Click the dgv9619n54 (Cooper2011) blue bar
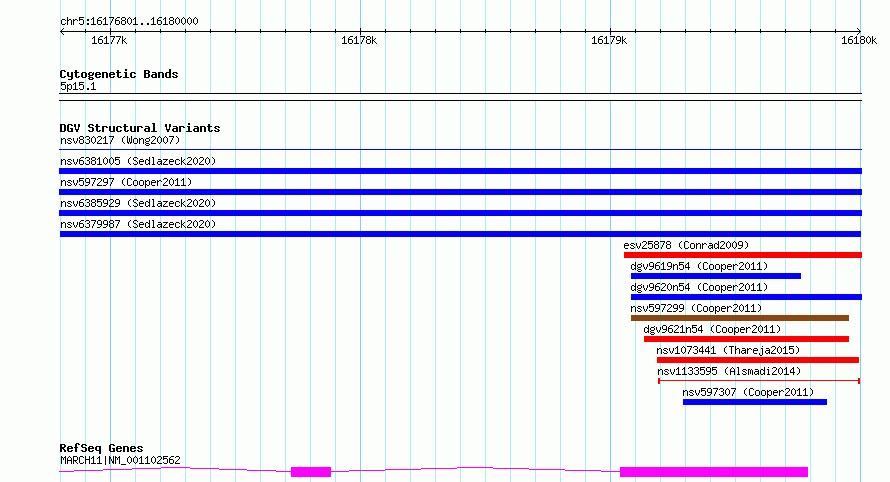 pyautogui.click(x=716, y=276)
